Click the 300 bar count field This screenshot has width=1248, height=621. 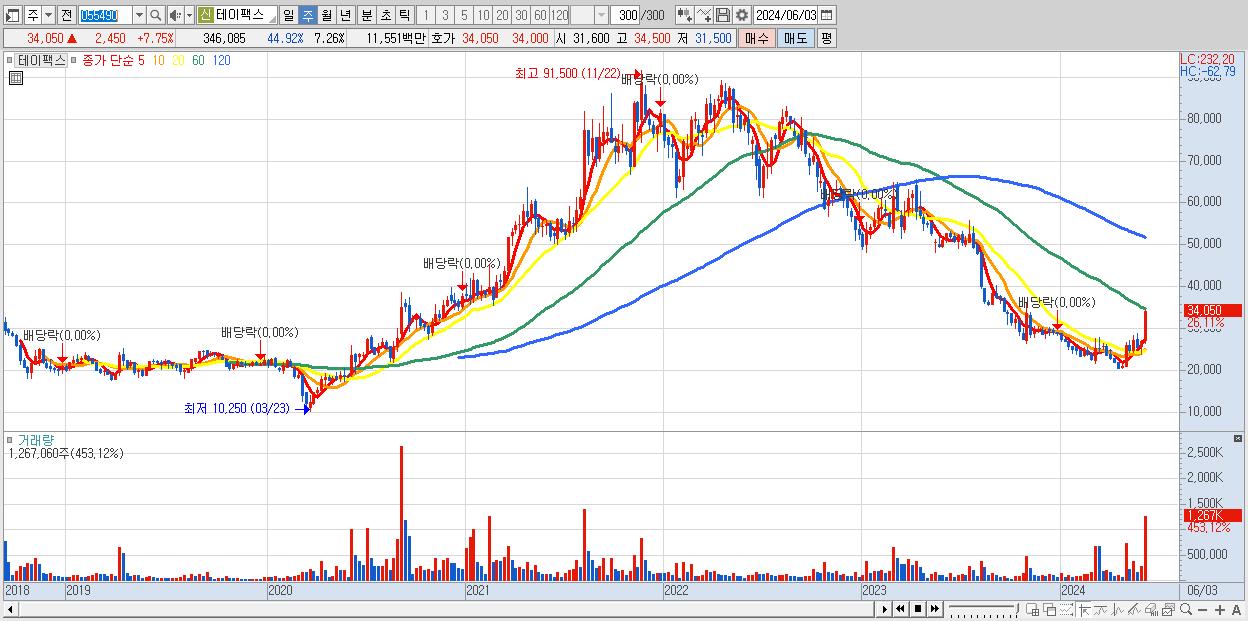tap(625, 15)
